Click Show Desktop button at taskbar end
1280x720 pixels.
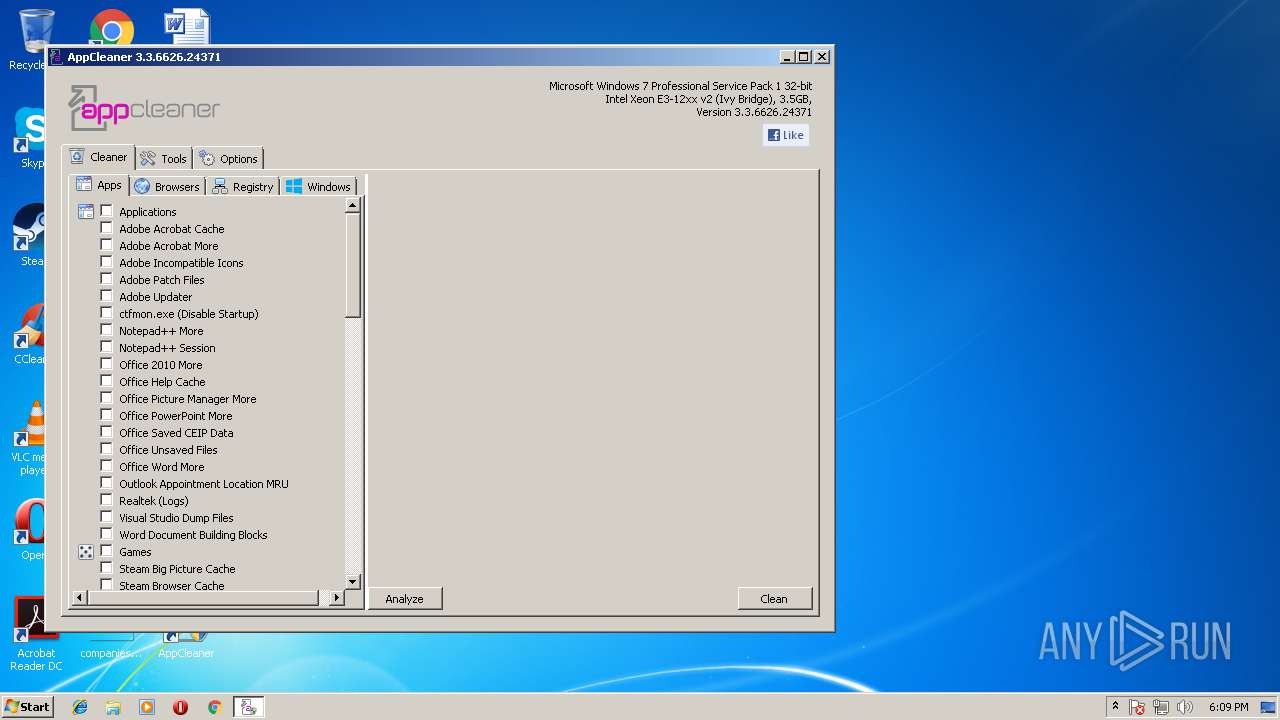click(1269, 707)
